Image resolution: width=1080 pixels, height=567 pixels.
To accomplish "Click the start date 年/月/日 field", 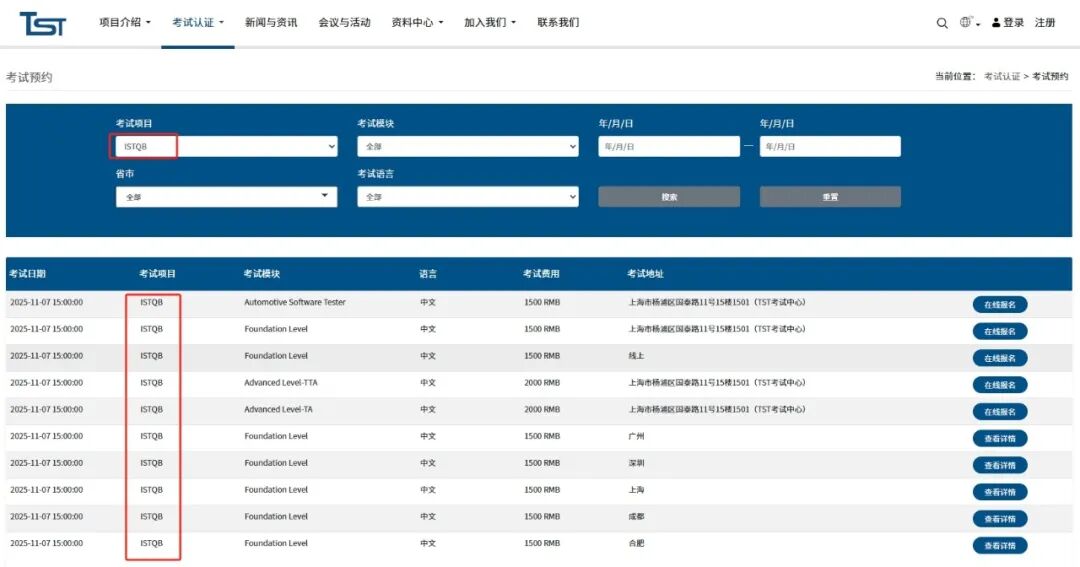I will pos(669,147).
